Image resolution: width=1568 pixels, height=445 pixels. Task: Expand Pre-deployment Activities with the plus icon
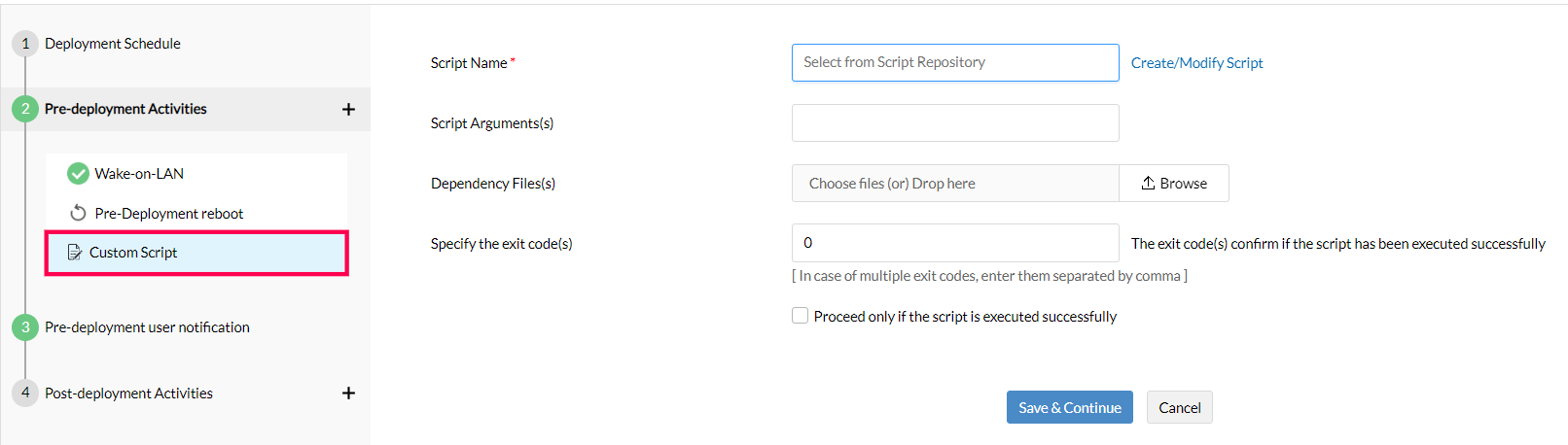tap(348, 110)
